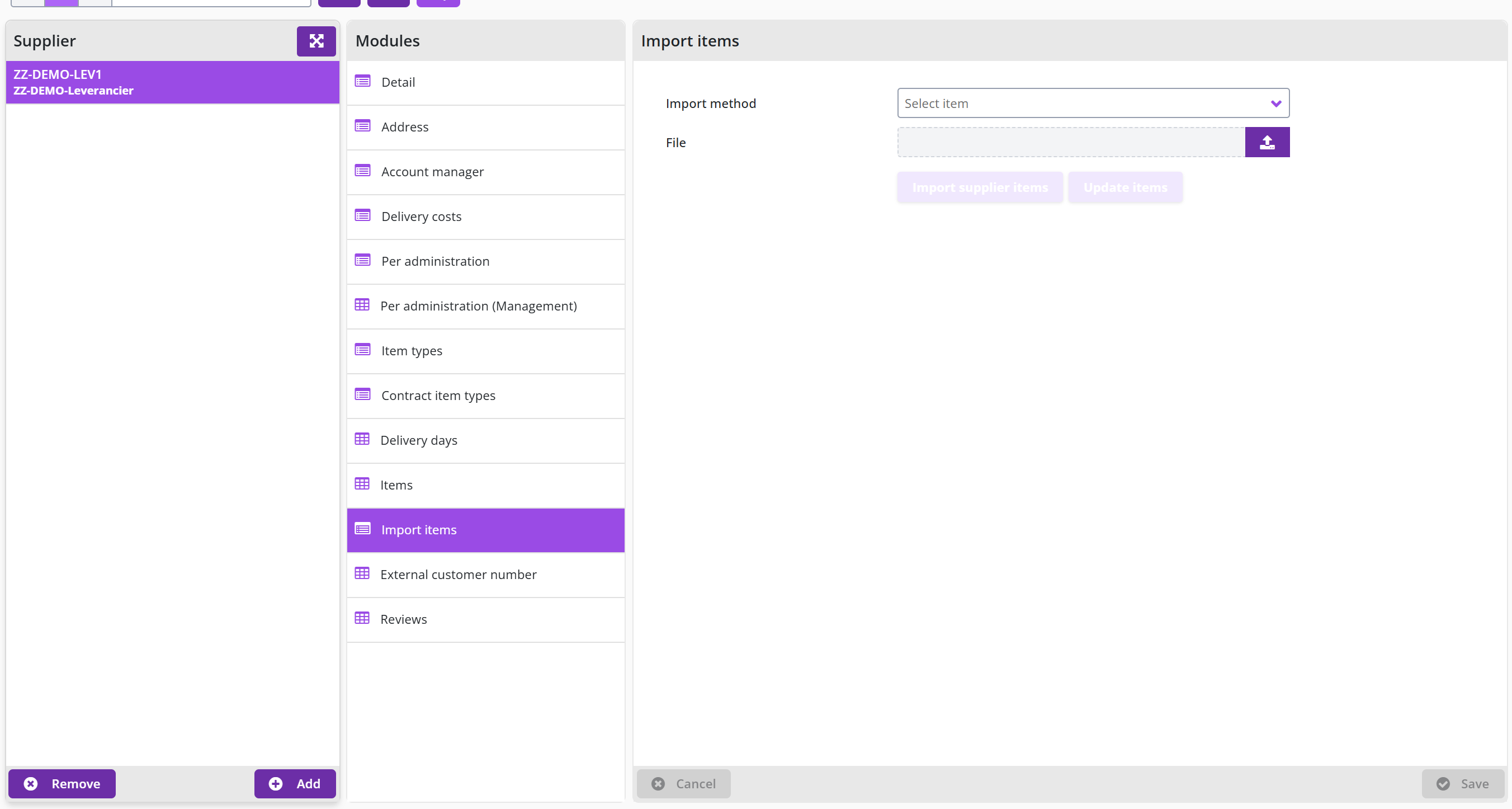
Task: Click the grid icon beside Reviews
Action: point(362,618)
